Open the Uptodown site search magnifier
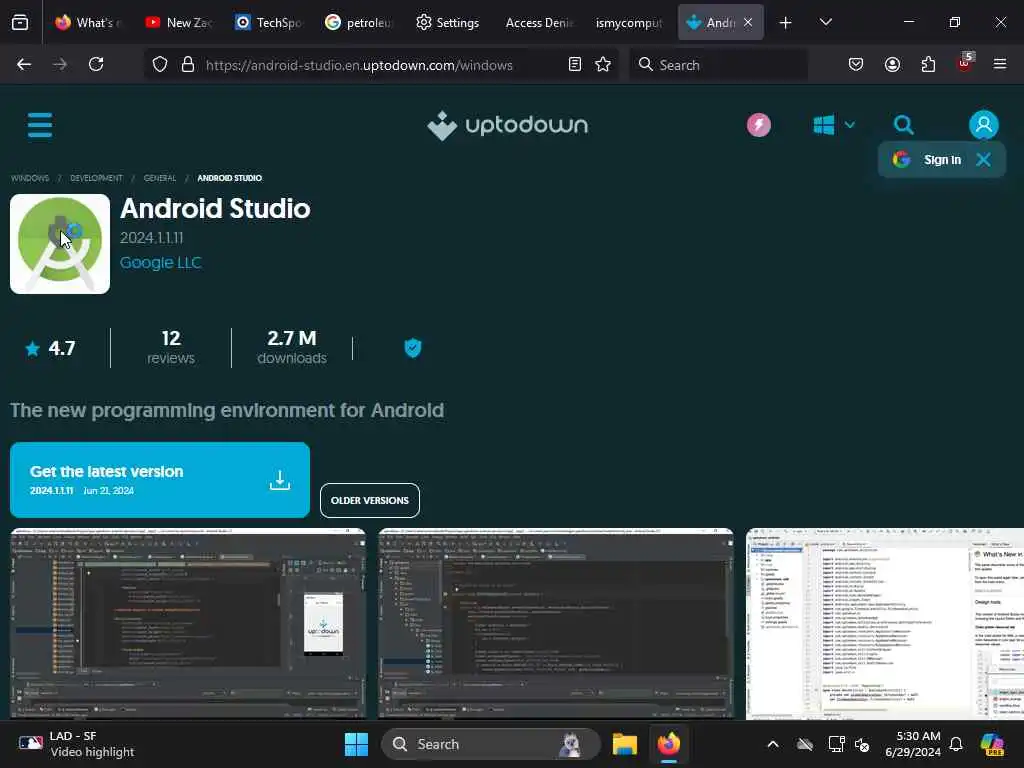This screenshot has width=1024, height=768. point(904,125)
